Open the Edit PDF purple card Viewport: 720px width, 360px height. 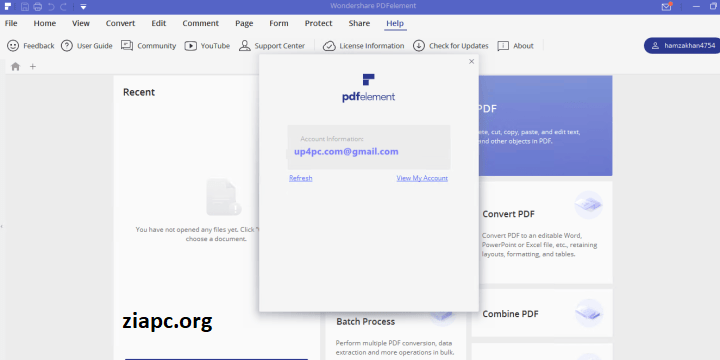click(x=546, y=126)
